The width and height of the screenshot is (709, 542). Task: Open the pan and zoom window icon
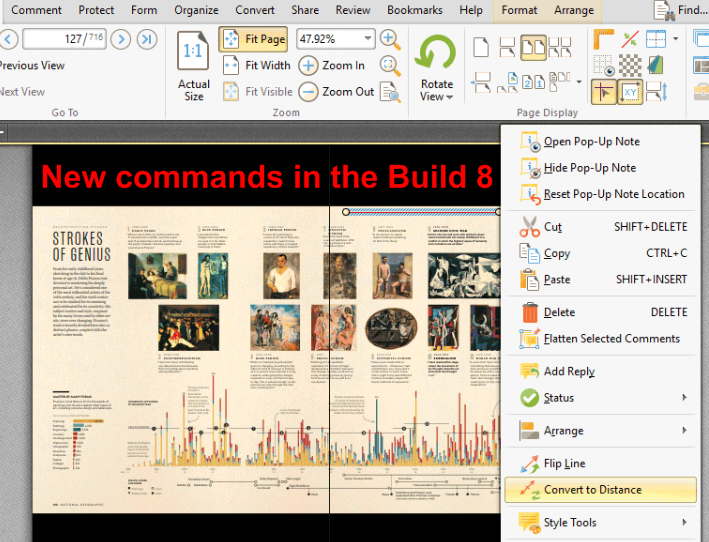pos(390,92)
